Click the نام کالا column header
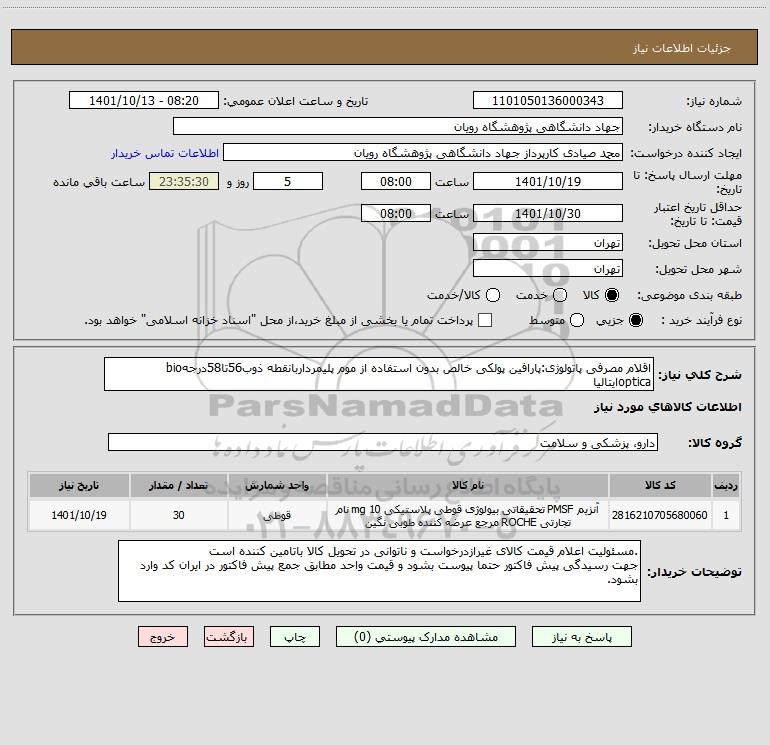Image resolution: width=770 pixels, height=745 pixels. point(468,485)
